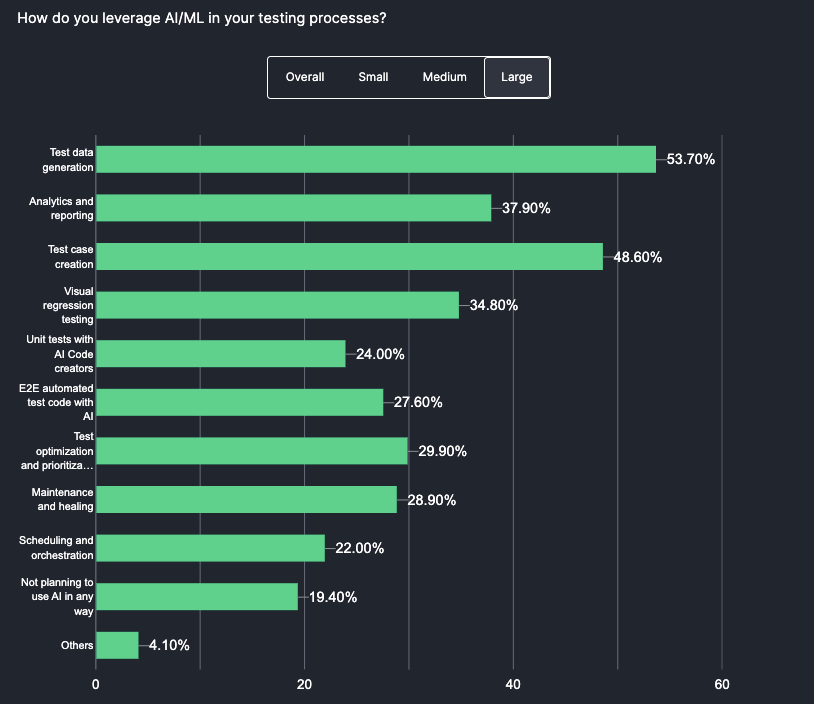
Task: Click the Test data generation bar
Action: click(x=375, y=159)
